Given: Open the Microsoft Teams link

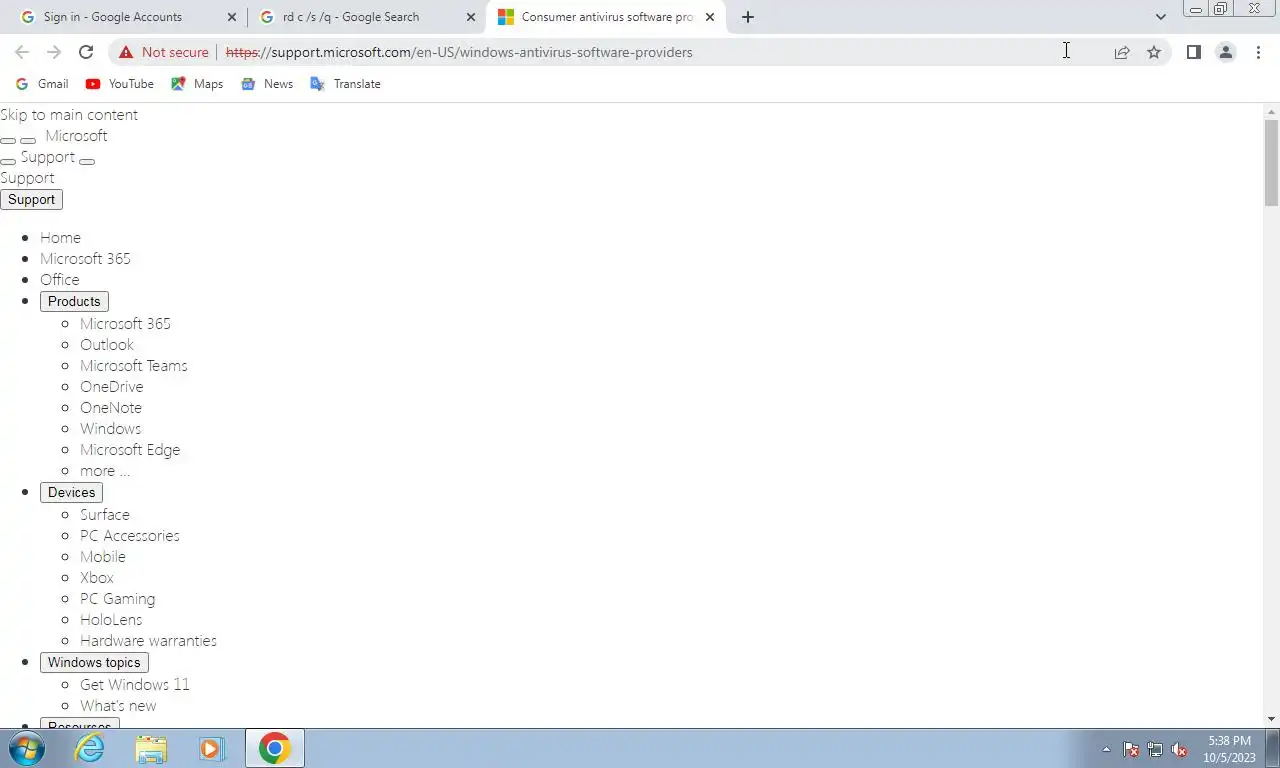Looking at the screenshot, I should pyautogui.click(x=134, y=366).
